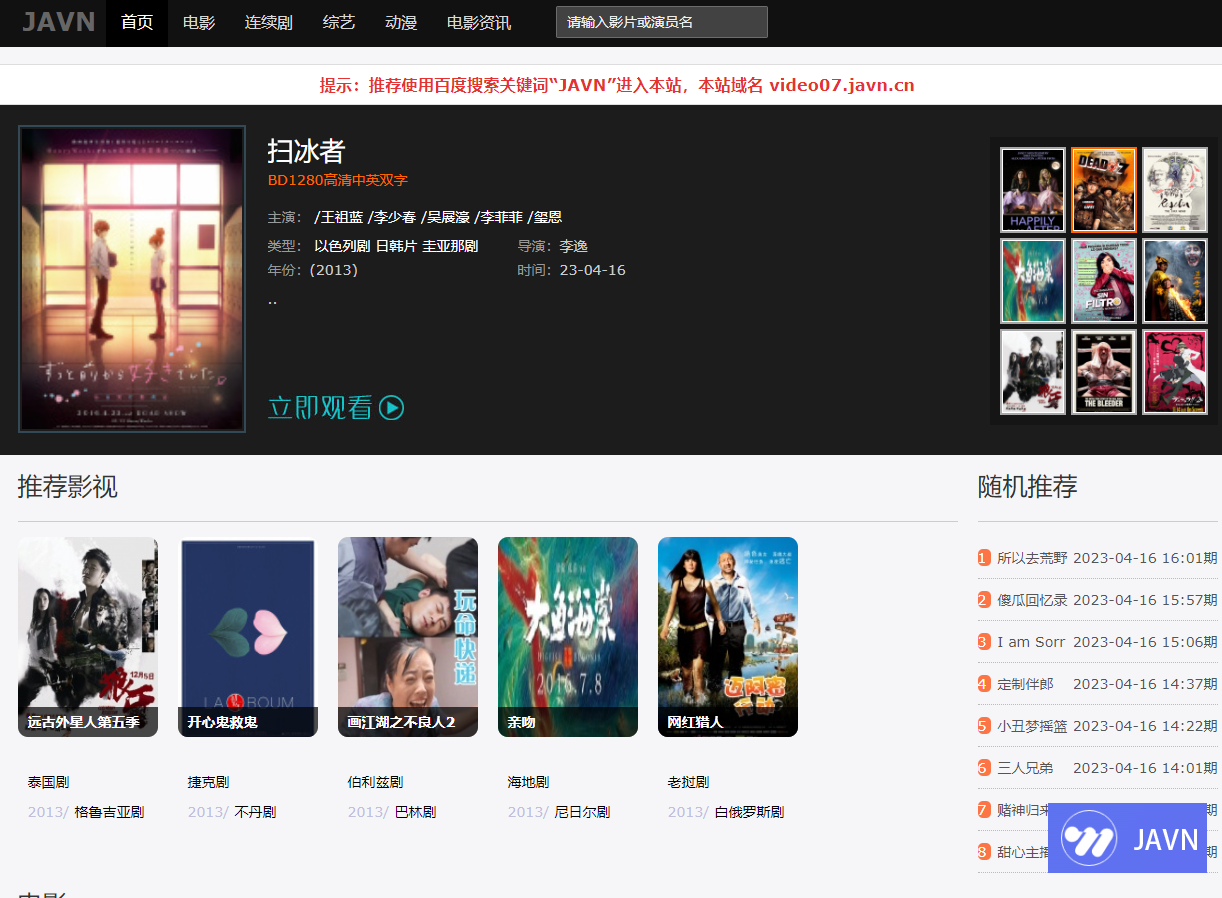Screen dimensions: 1222x898
Task: Click the 捷克剧 category label
Action: tap(208, 782)
